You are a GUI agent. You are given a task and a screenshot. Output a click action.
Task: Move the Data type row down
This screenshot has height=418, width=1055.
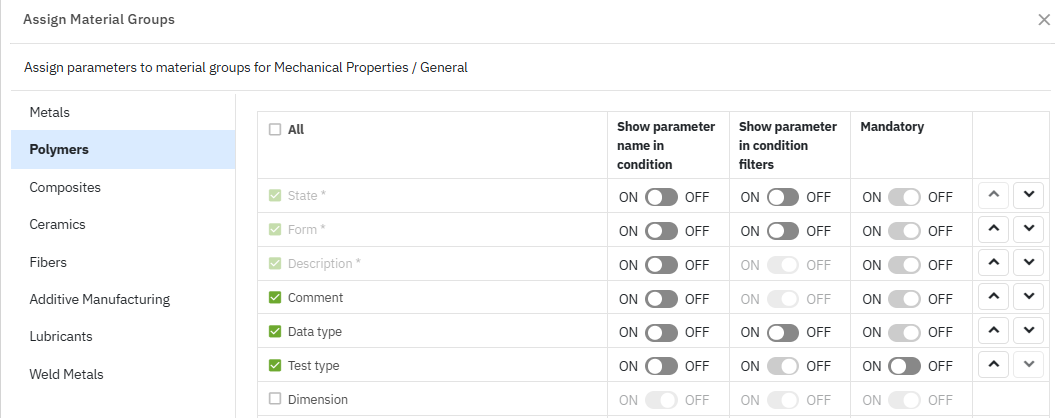[x=1028, y=331]
